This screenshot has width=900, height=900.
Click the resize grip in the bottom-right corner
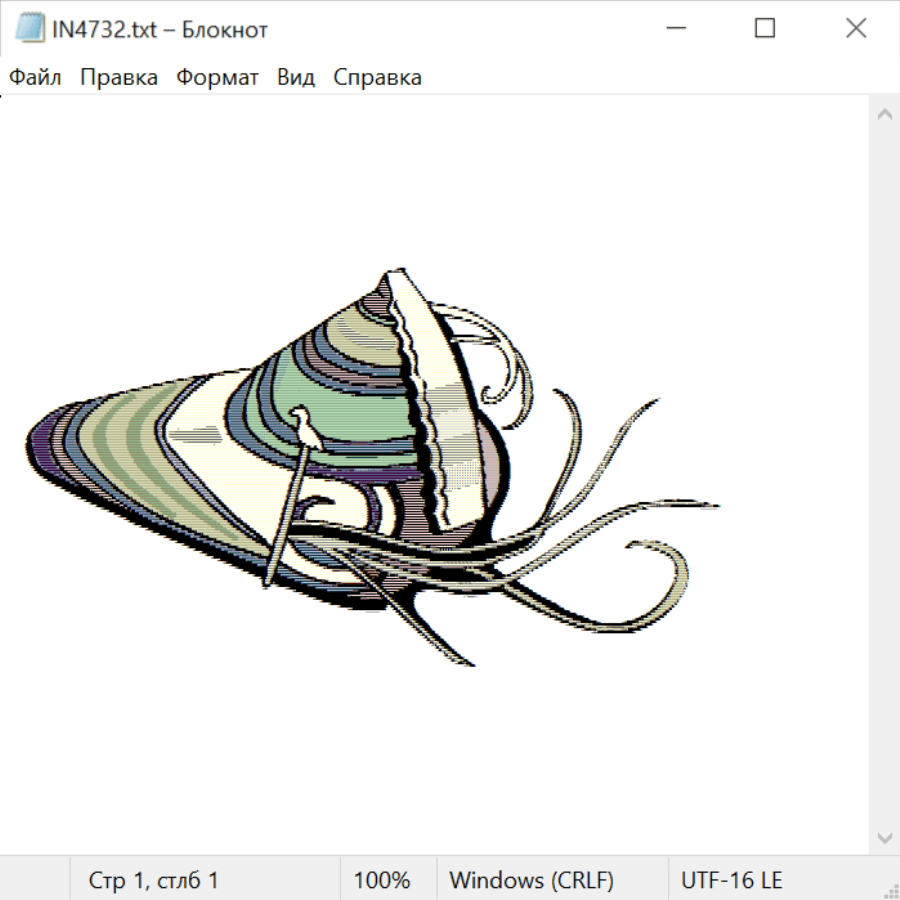(890, 890)
